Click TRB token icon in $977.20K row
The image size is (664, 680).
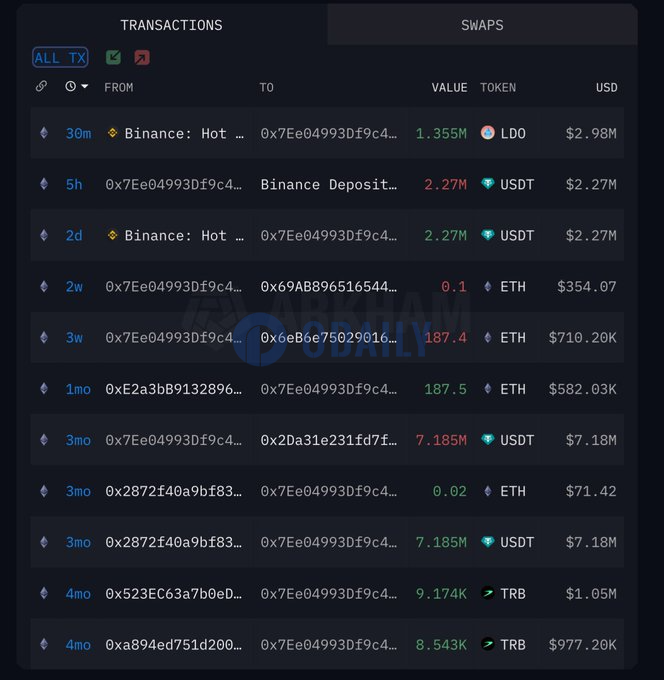pos(488,644)
